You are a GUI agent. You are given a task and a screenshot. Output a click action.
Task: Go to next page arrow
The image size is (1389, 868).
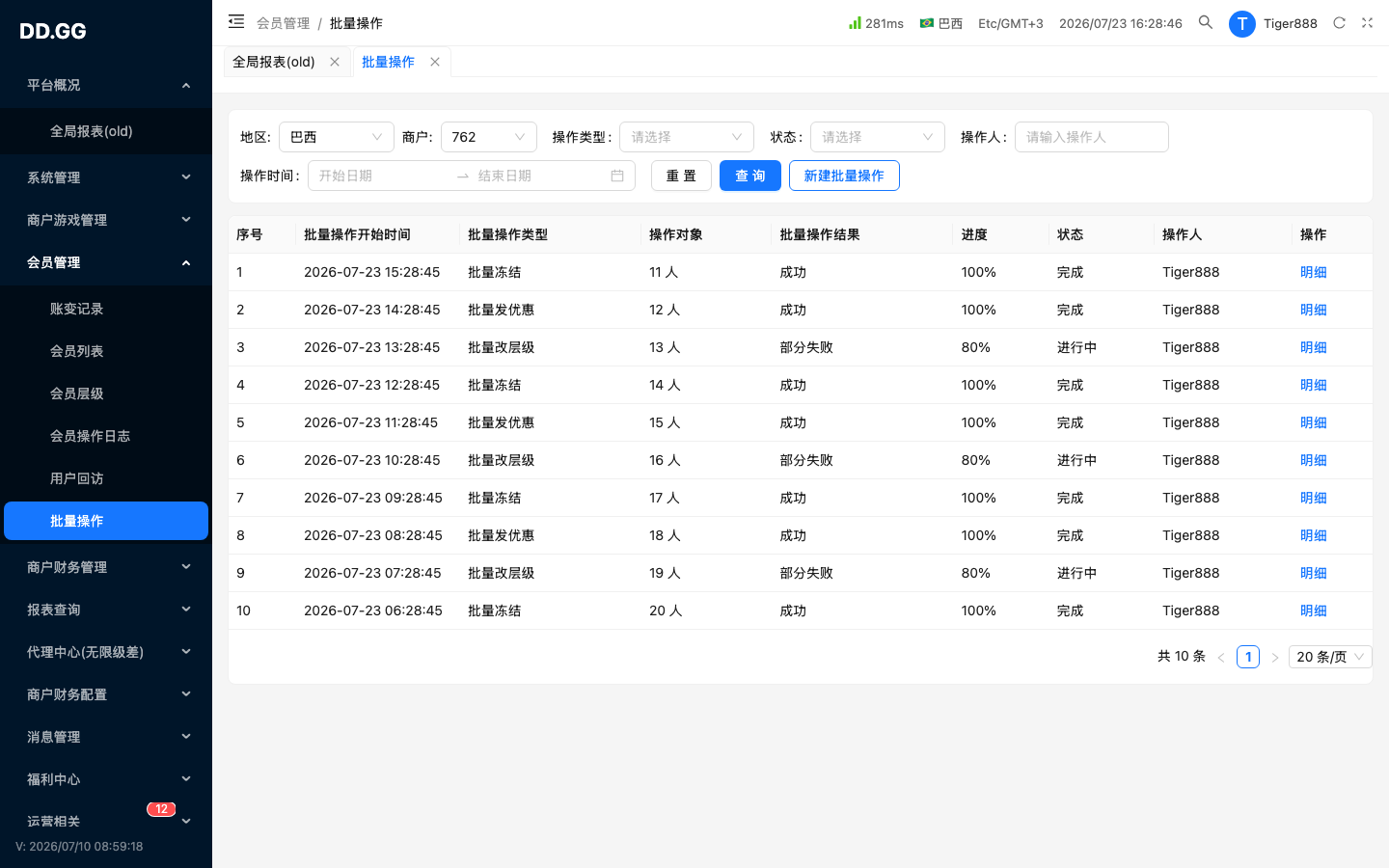1275,657
